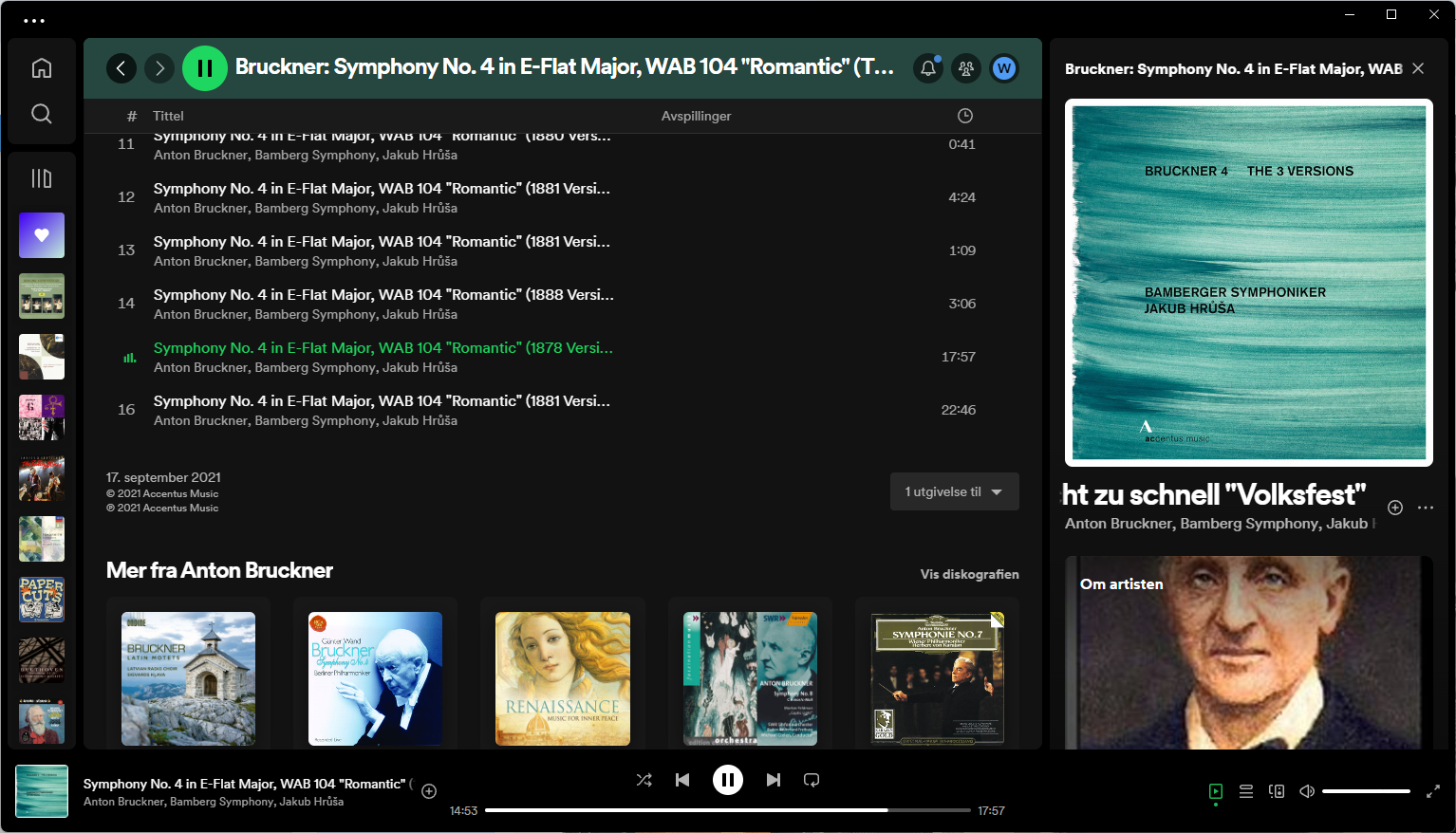Seek in the playback progress bar

tap(728, 810)
